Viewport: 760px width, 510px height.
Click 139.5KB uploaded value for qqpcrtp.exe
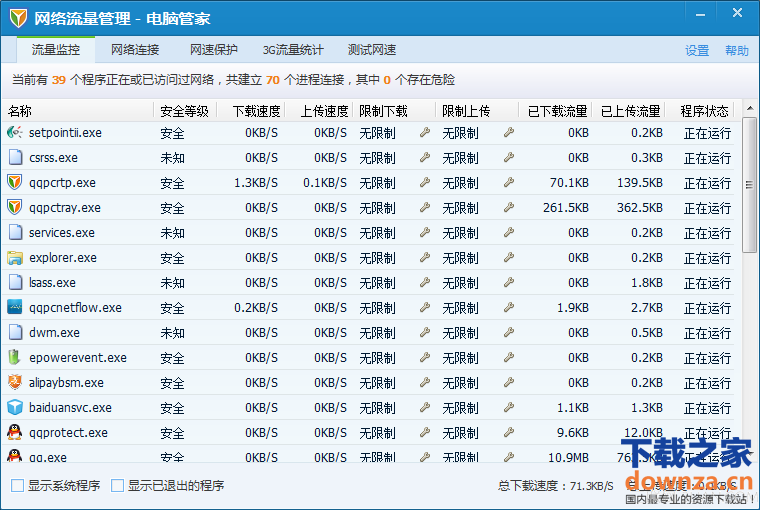pyautogui.click(x=639, y=182)
